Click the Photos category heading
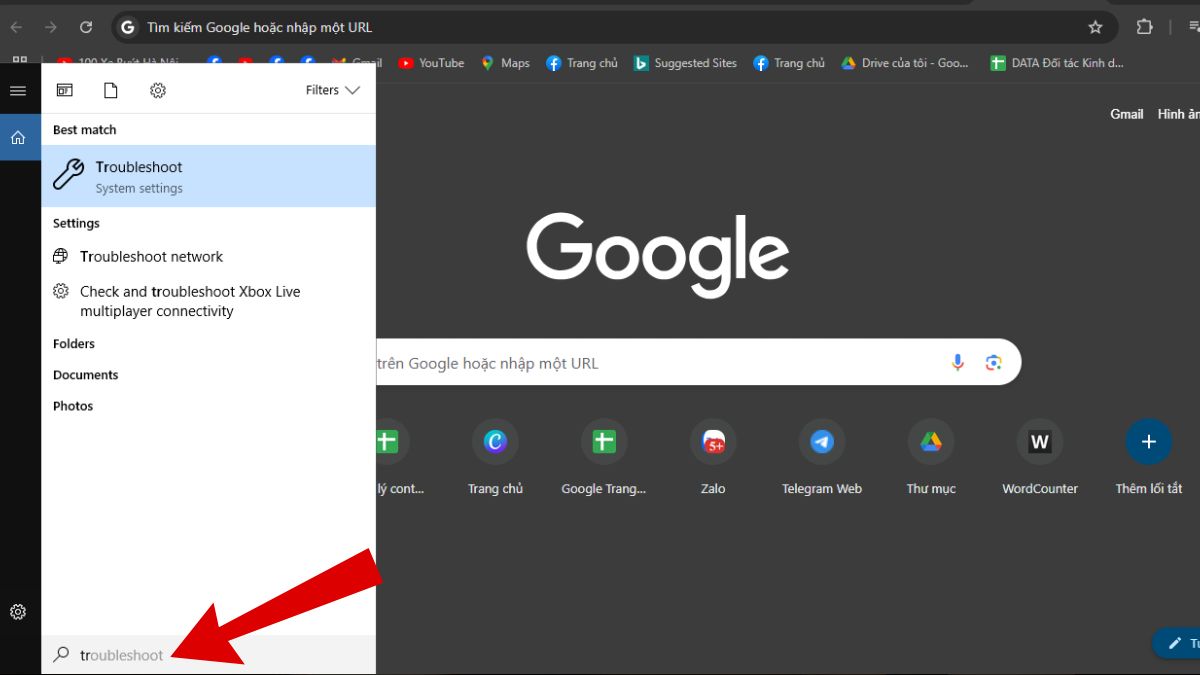This screenshot has height=675, width=1200. (x=73, y=406)
